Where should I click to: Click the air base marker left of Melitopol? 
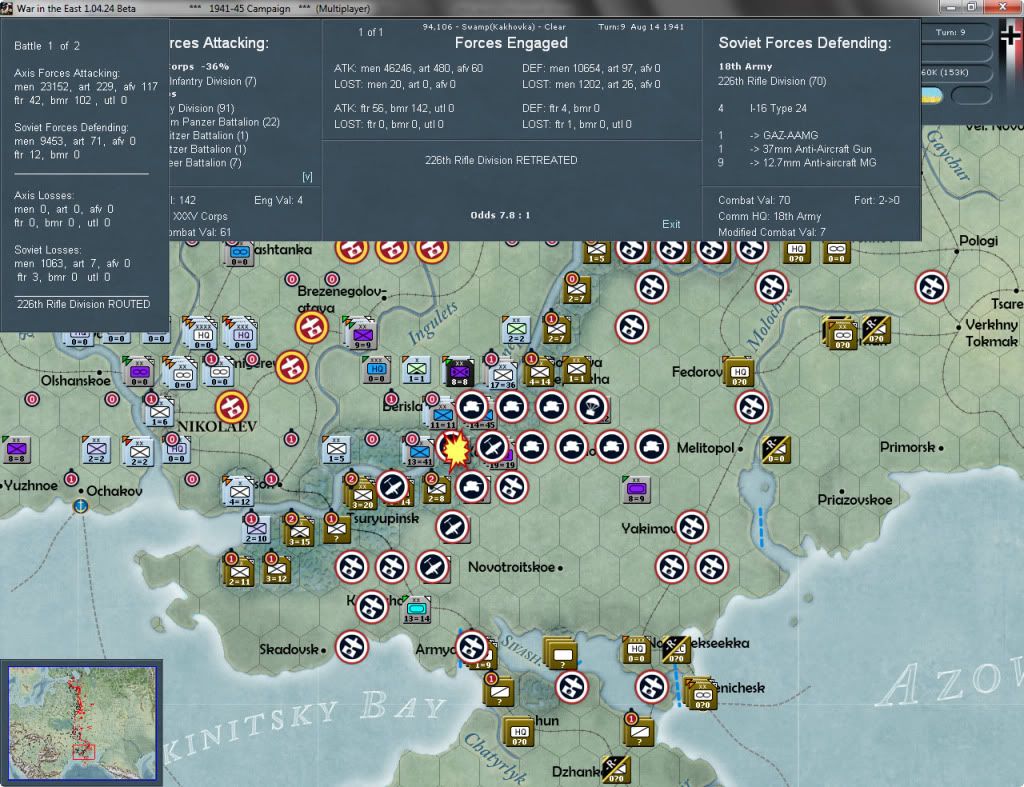point(651,447)
